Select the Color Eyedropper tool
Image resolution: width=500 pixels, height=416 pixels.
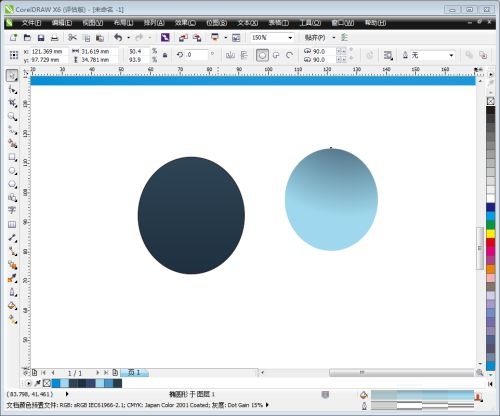click(x=12, y=278)
